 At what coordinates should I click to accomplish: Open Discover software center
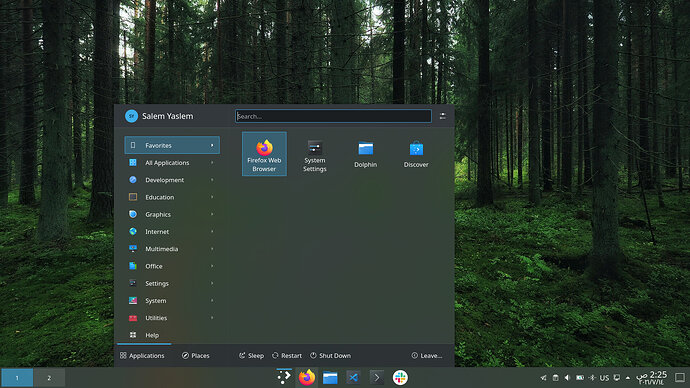pyautogui.click(x=416, y=154)
